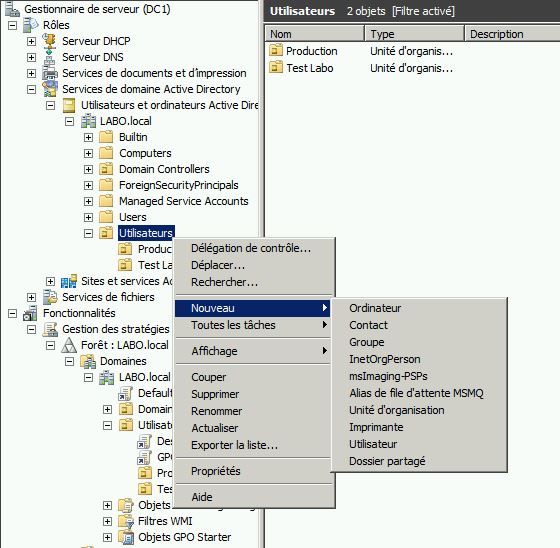Click the LABO.local domain icon under Utilisateurs et ordinateurs

88,121
